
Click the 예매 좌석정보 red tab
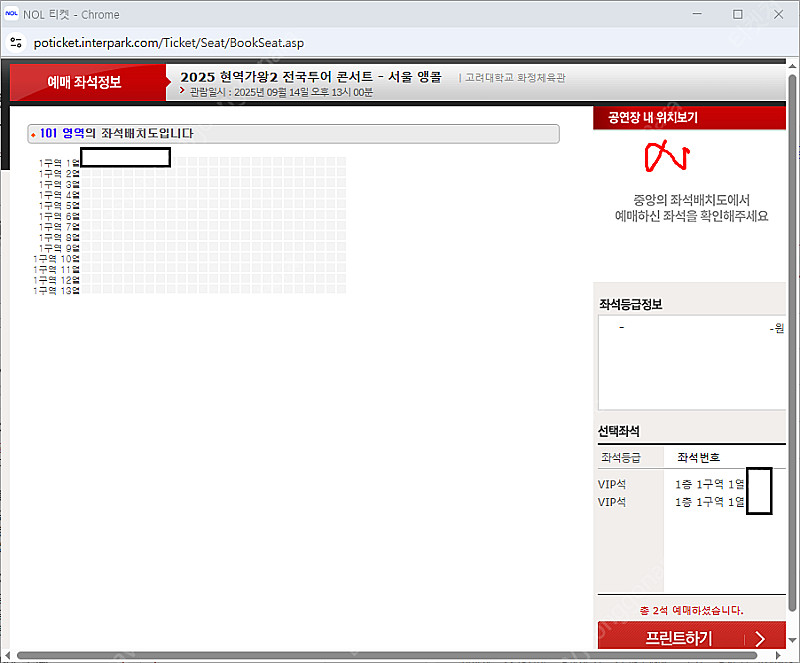(x=88, y=82)
